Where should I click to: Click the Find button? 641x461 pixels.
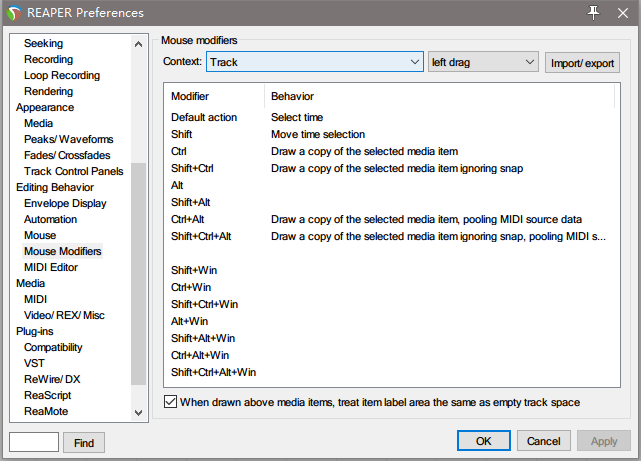point(84,443)
